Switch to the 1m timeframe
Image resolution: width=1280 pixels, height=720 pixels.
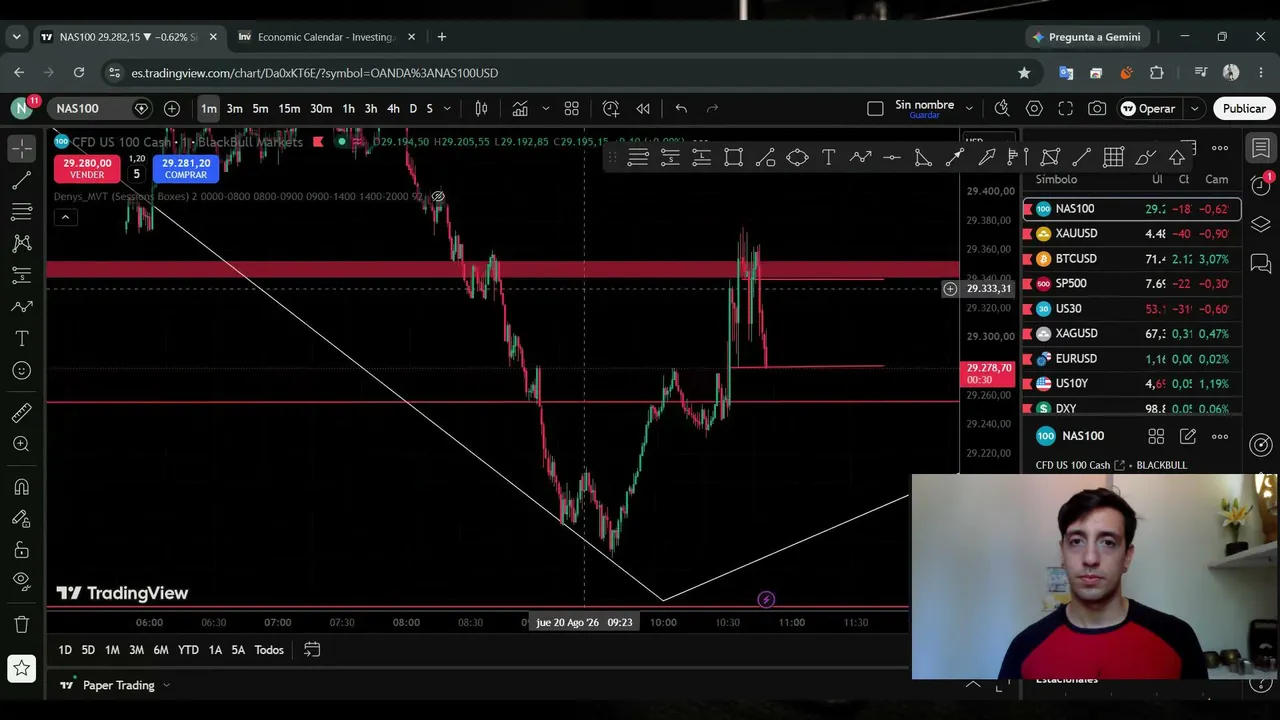pyautogui.click(x=208, y=108)
